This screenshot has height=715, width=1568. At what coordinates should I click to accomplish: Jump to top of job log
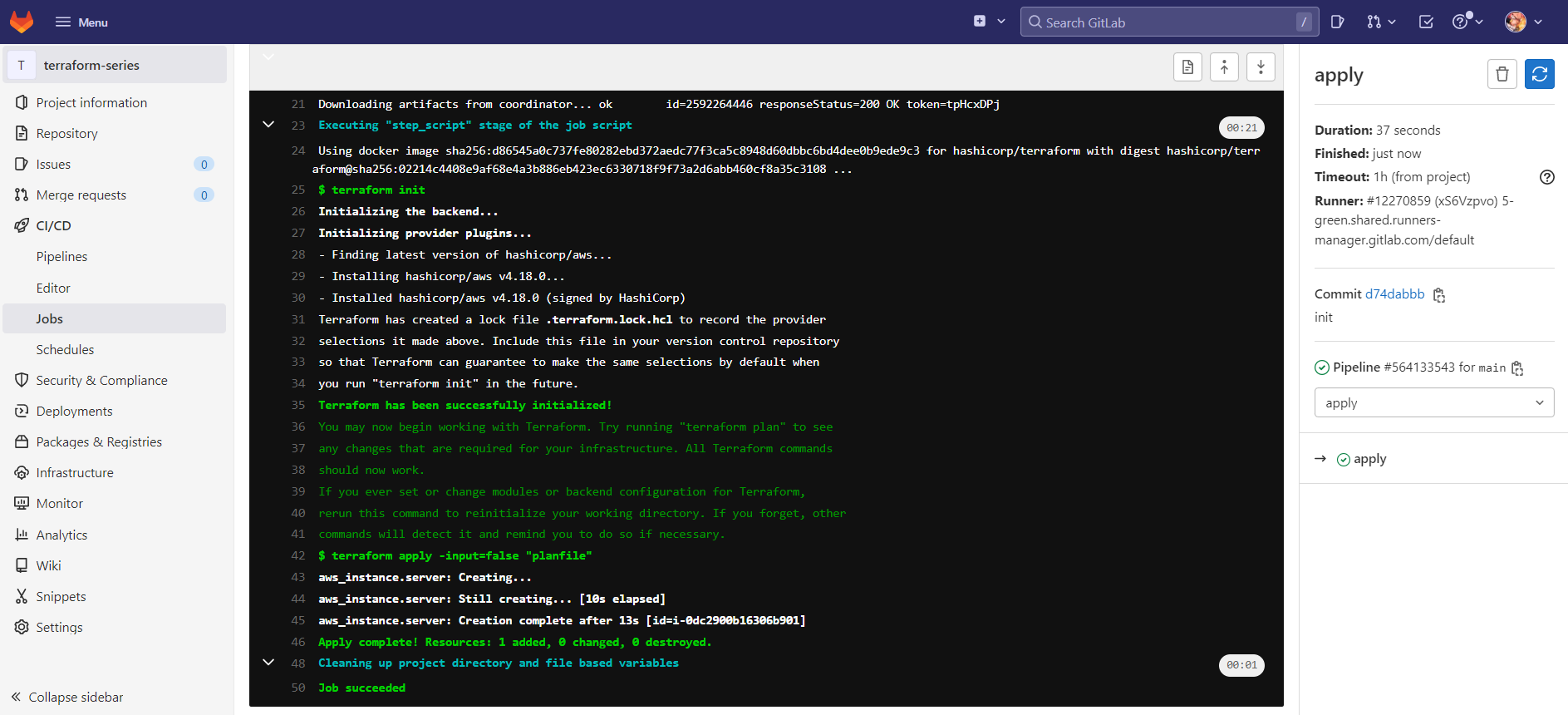pyautogui.click(x=1224, y=67)
